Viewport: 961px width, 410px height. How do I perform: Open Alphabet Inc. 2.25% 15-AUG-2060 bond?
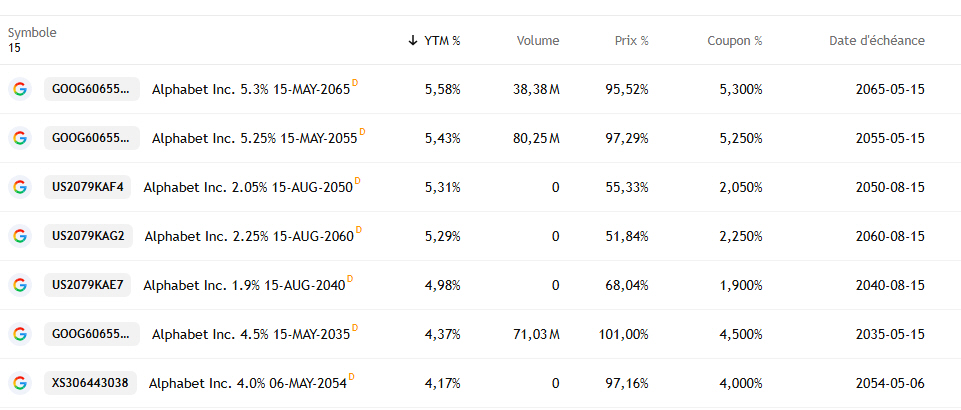[x=249, y=236]
